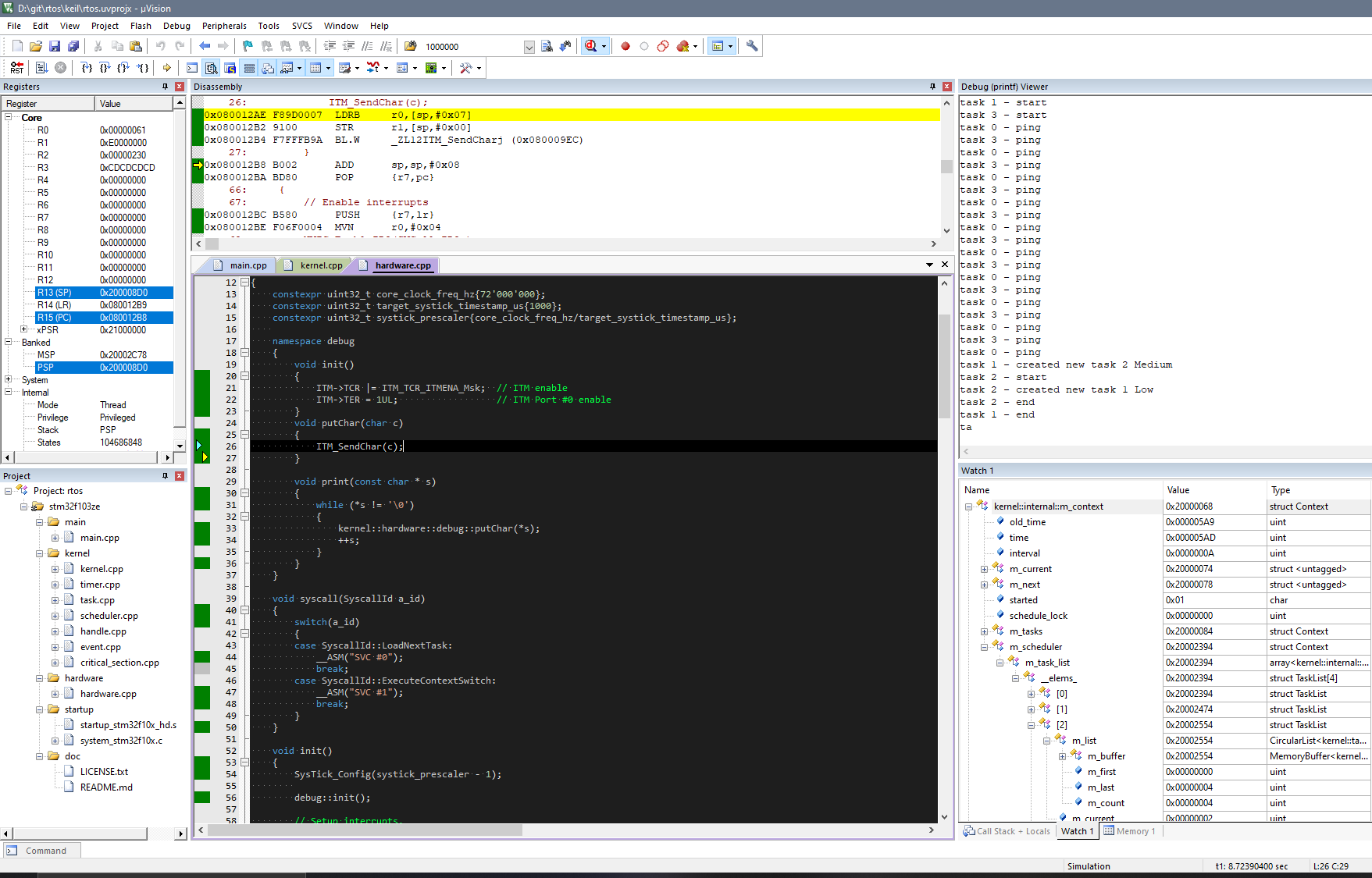Select R14 (LR) register row
Image resolution: width=1372 pixels, height=878 pixels.
click(104, 305)
